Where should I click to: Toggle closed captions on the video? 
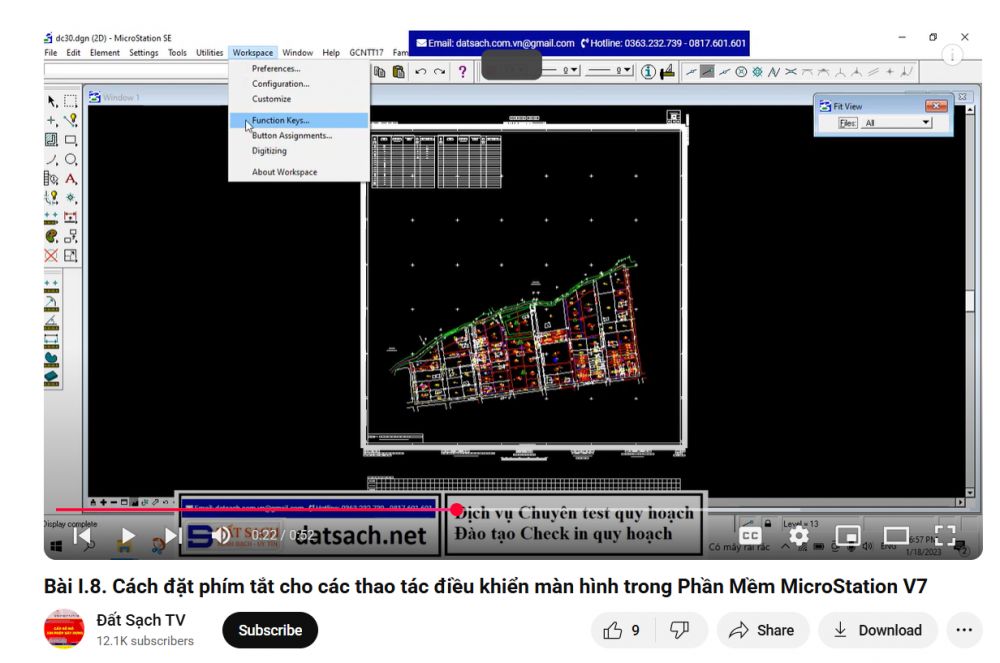(x=750, y=536)
